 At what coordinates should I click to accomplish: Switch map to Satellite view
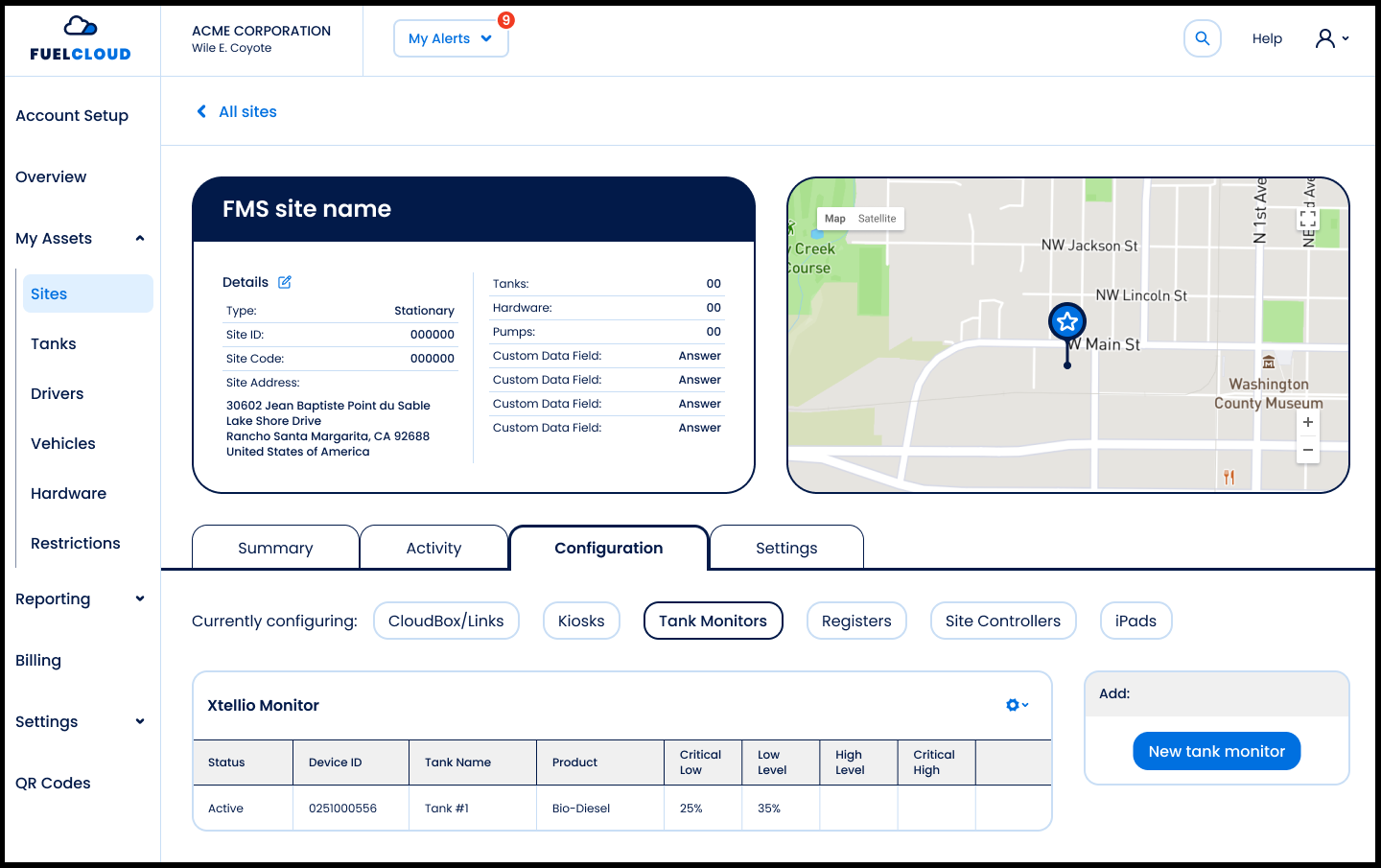point(877,219)
